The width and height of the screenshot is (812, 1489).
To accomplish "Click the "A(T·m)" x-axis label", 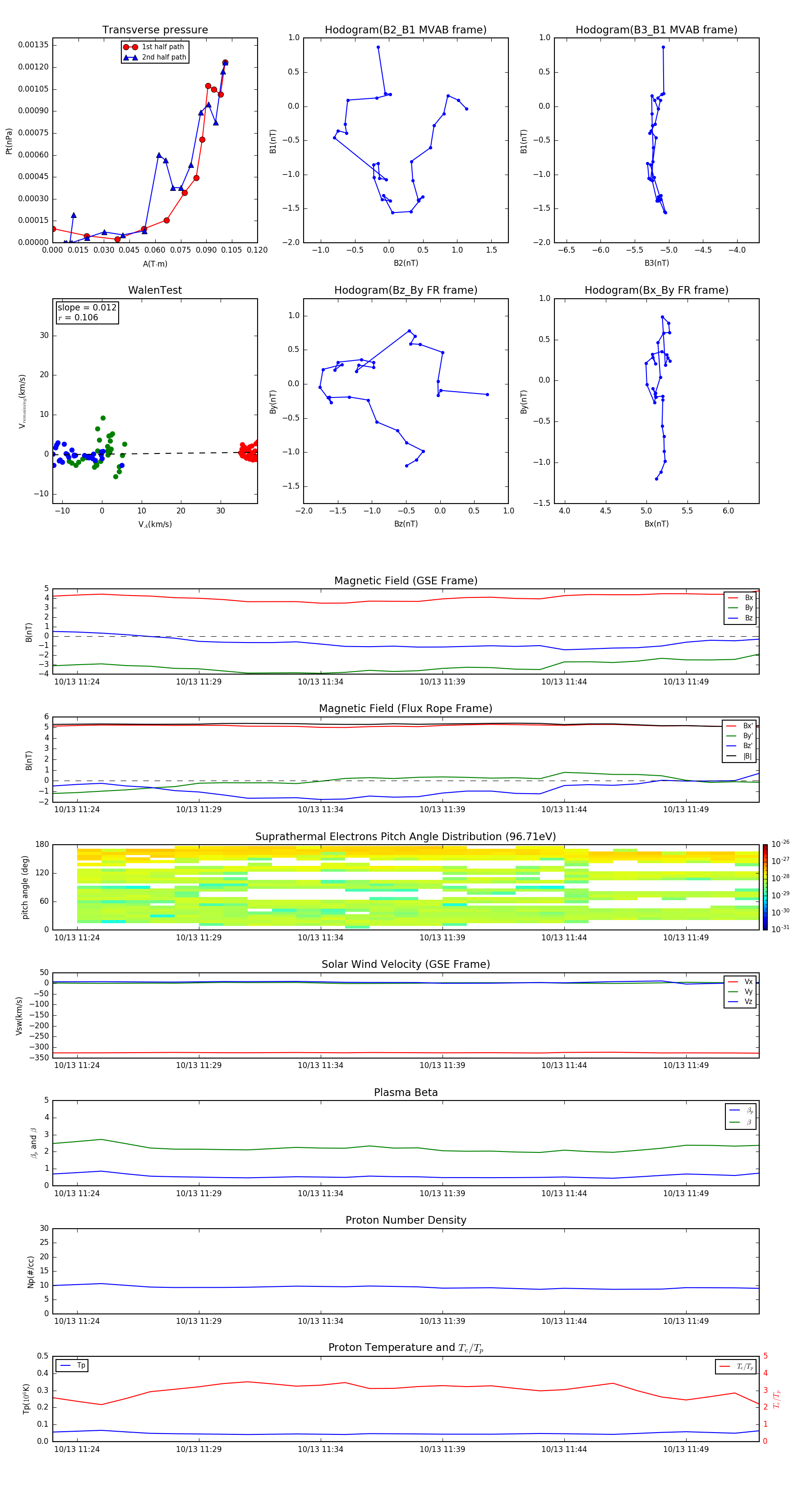I will pyautogui.click(x=155, y=264).
